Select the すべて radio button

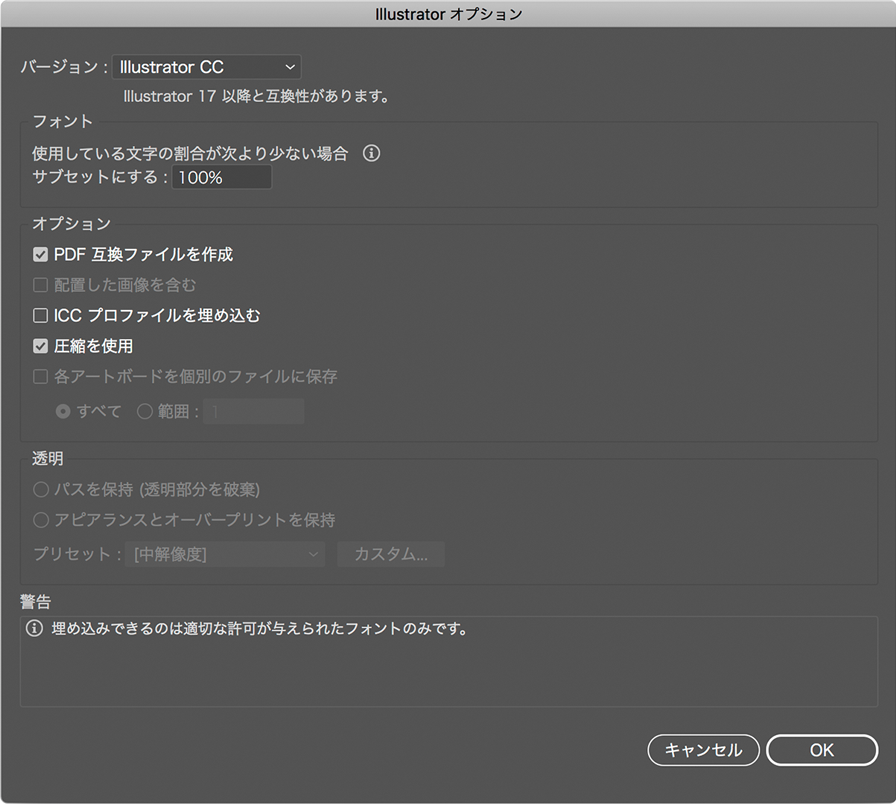[x=64, y=411]
